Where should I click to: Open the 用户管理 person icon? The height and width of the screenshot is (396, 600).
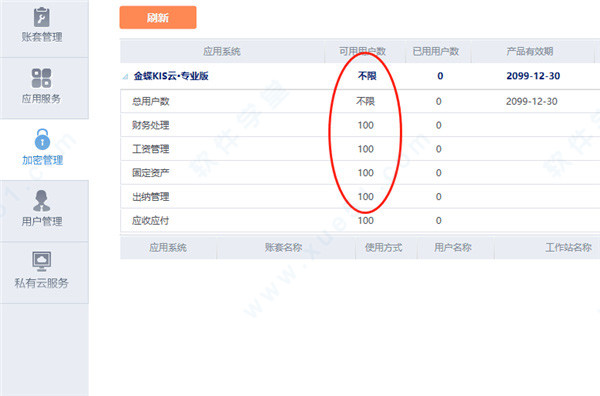[41, 201]
